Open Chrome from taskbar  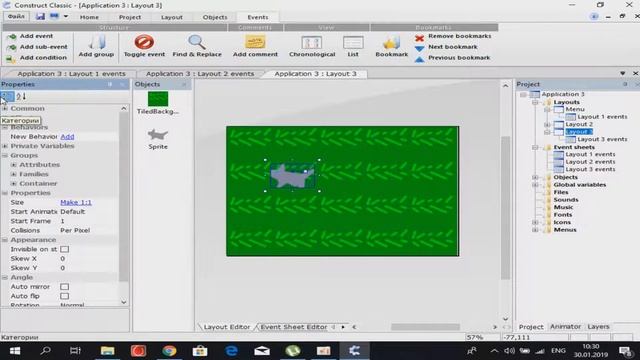pyautogui.click(x=169, y=351)
